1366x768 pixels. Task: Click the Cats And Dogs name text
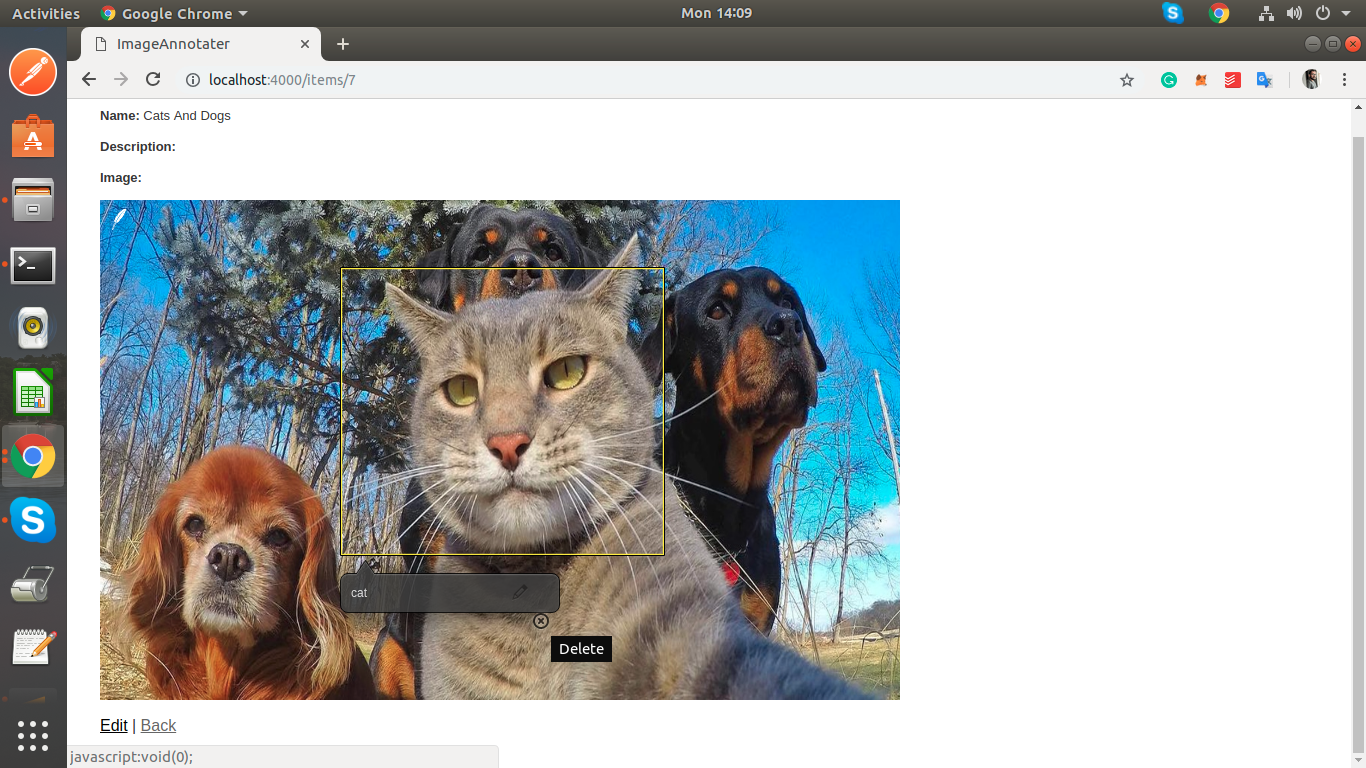click(x=187, y=116)
